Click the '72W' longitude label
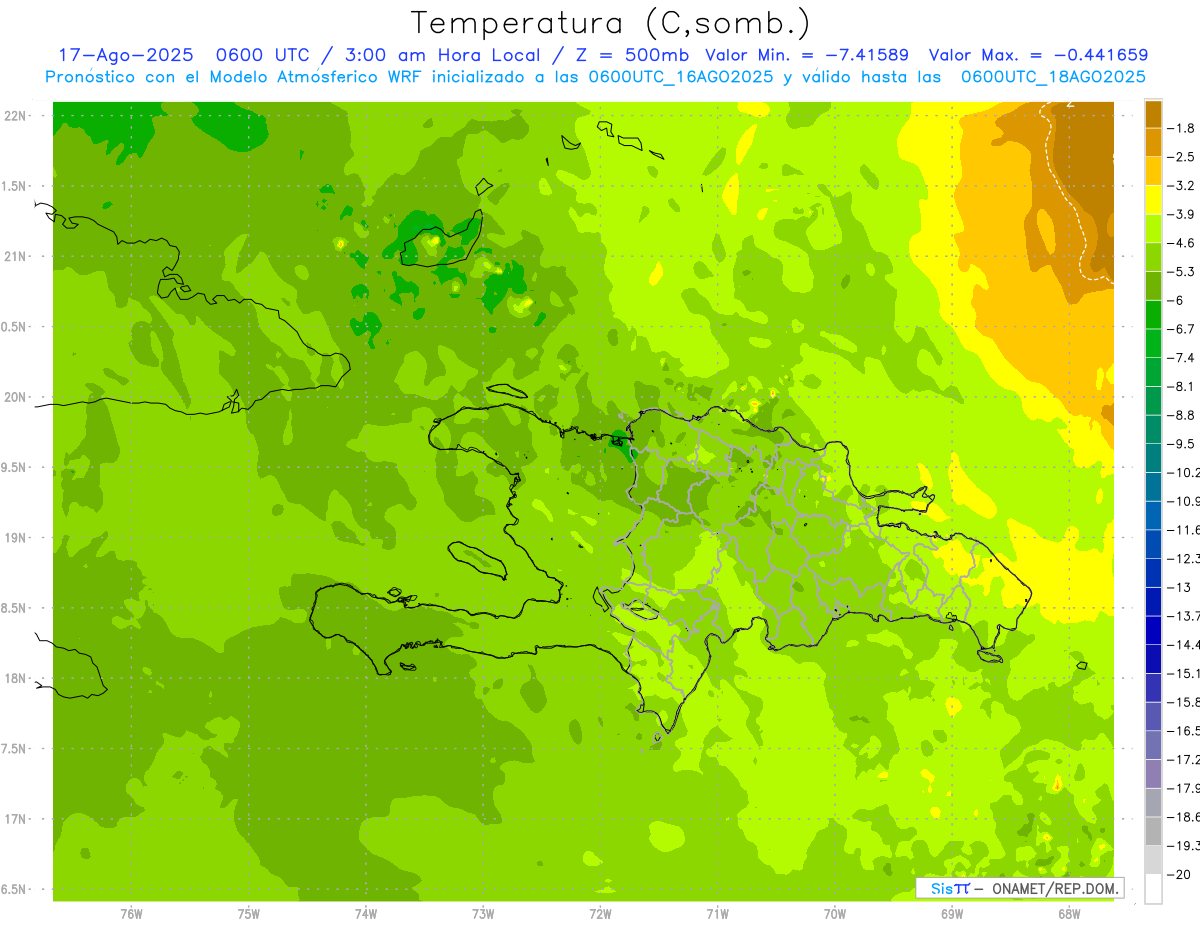 pyautogui.click(x=600, y=913)
